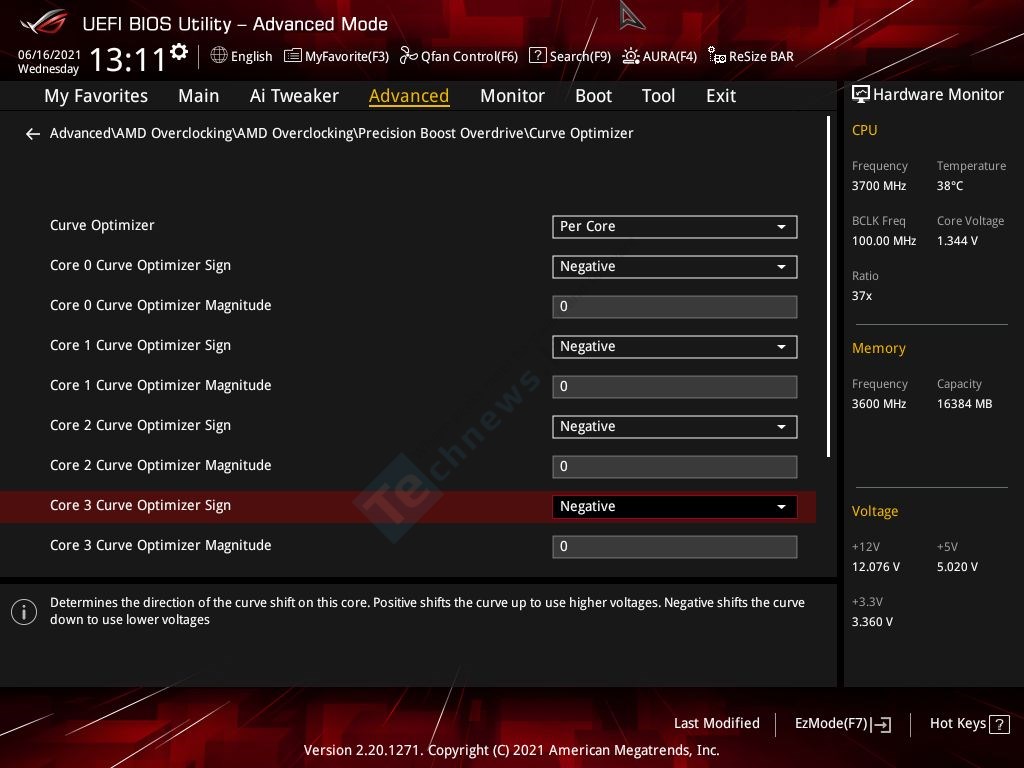Select Core 0 Curve Optimizer Sign label
The width and height of the screenshot is (1024, 768).
coord(140,265)
